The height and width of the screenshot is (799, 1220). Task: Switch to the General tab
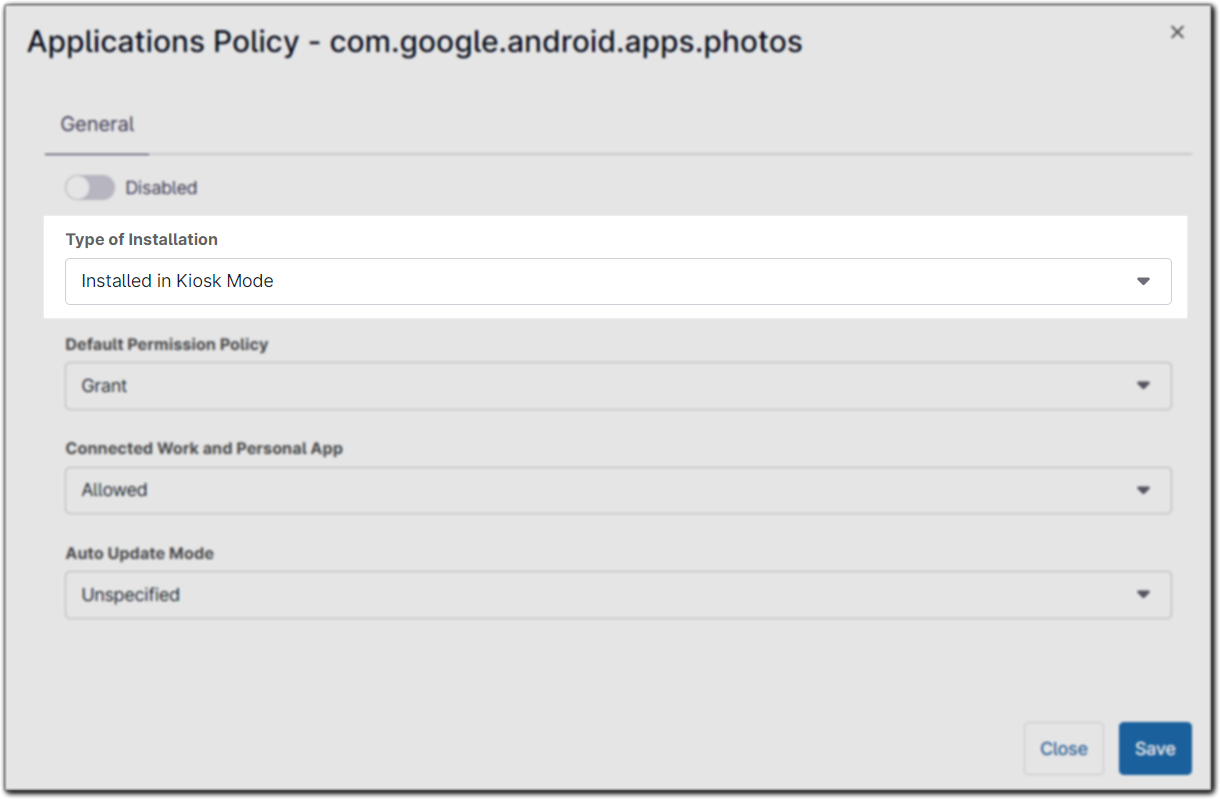tap(97, 125)
